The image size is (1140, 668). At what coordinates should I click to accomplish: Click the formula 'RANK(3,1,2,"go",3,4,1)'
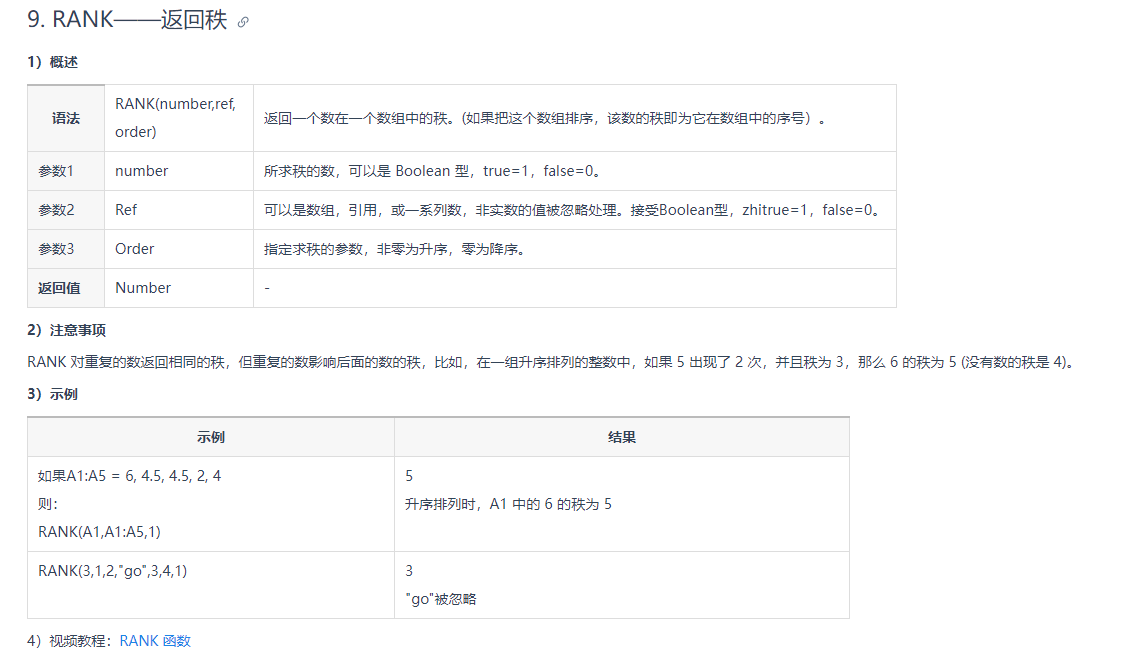coord(113,571)
